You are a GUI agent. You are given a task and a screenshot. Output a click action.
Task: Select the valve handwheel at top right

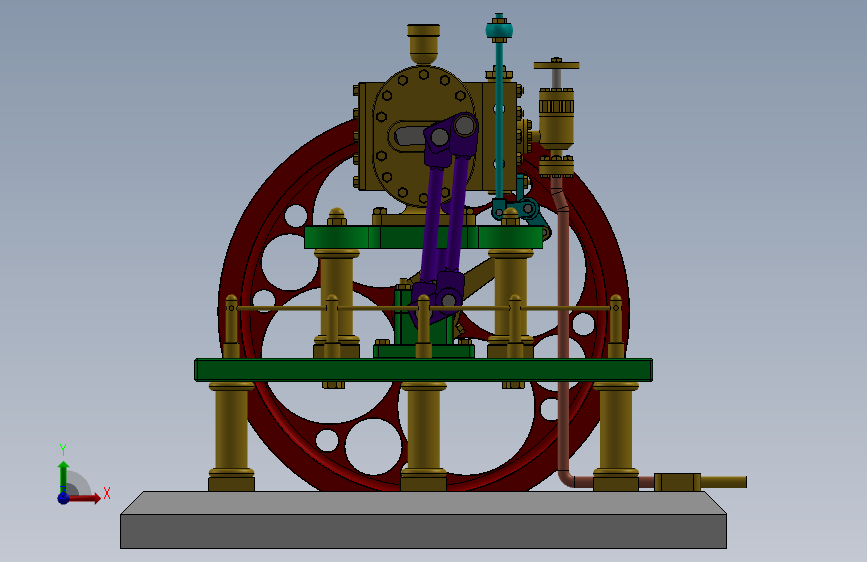(x=556, y=65)
